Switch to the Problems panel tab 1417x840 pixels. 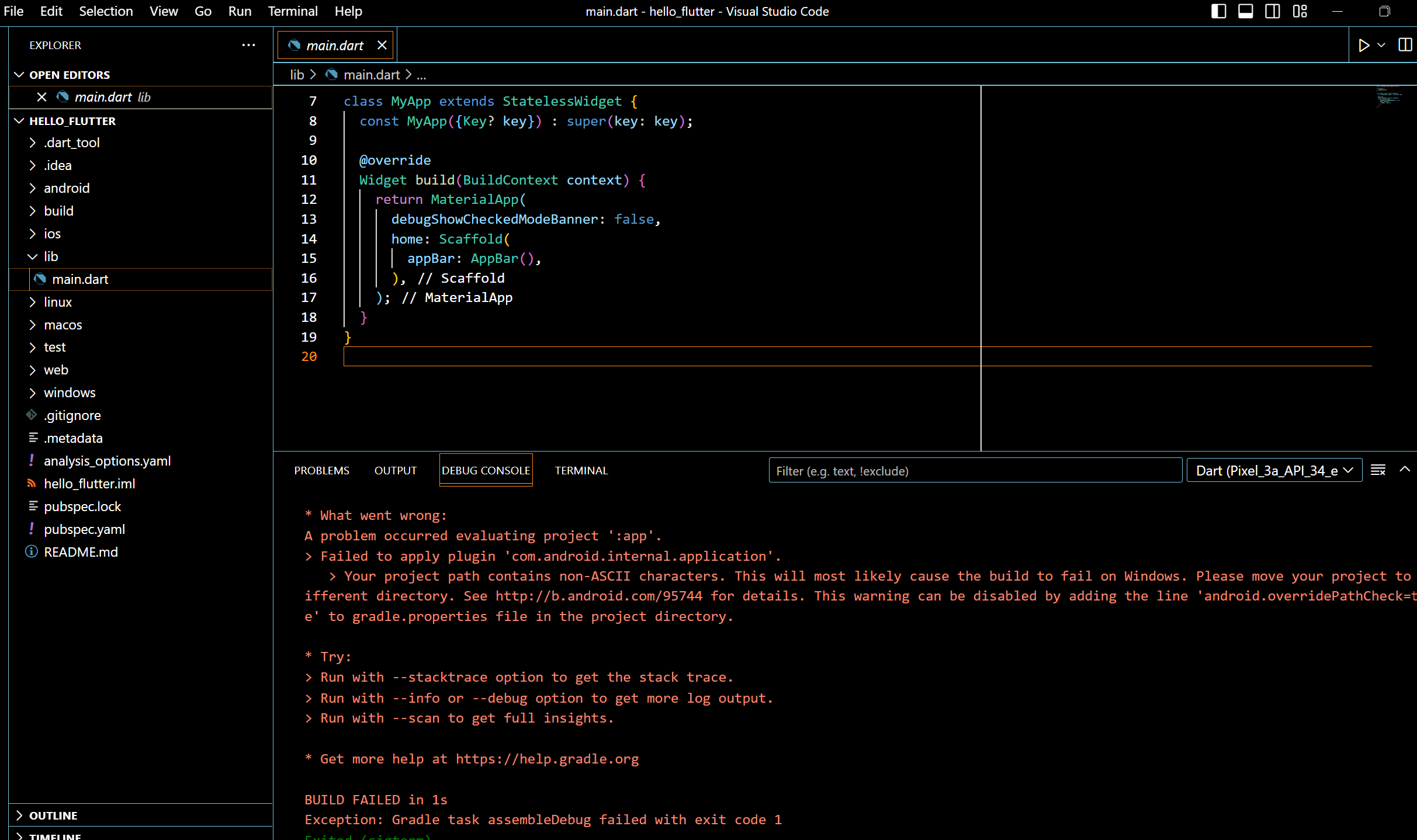(321, 470)
